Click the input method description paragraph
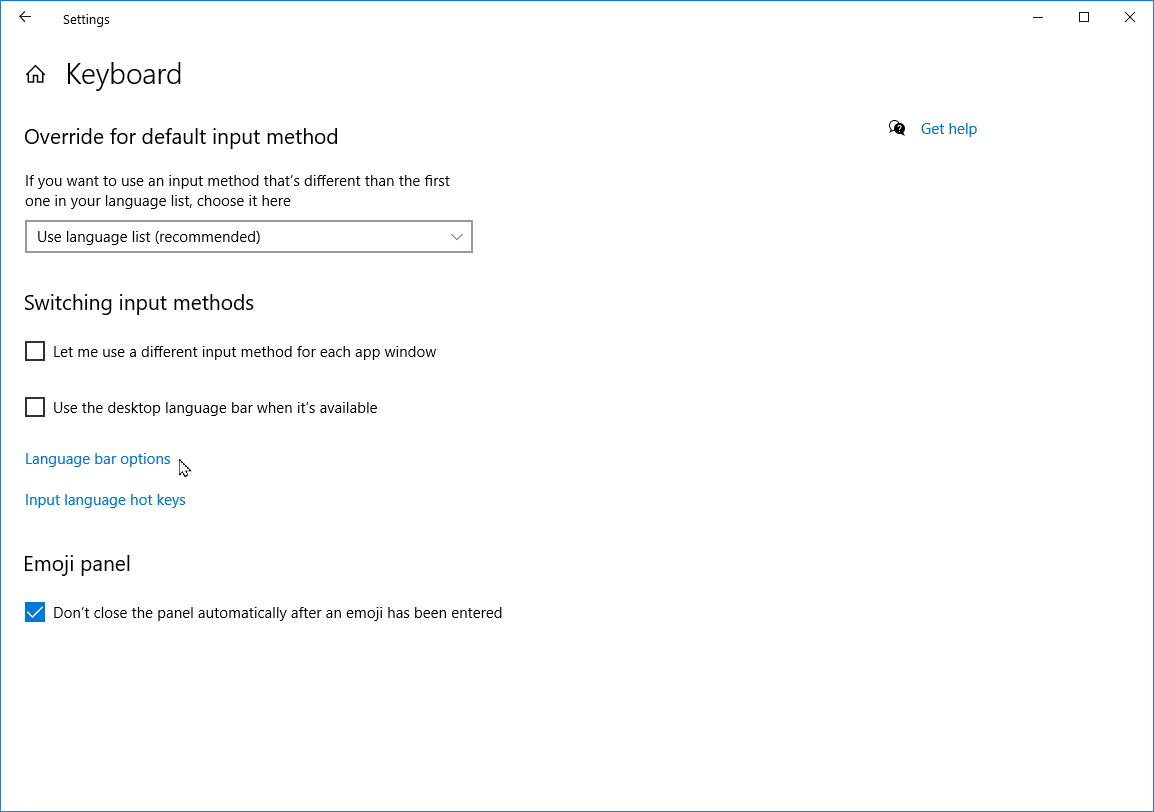Screen dimensions: 1154x812 point(237,191)
